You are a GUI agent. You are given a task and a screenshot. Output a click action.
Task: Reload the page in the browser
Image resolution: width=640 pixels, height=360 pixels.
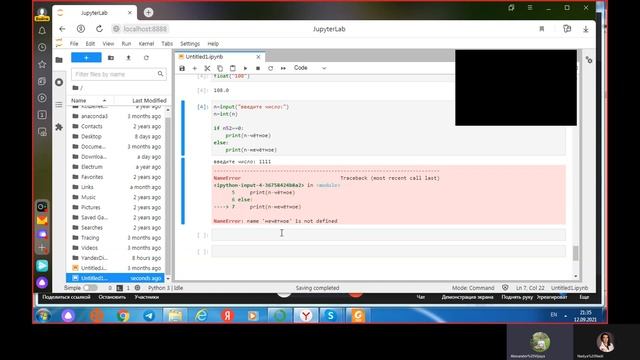coord(99,29)
